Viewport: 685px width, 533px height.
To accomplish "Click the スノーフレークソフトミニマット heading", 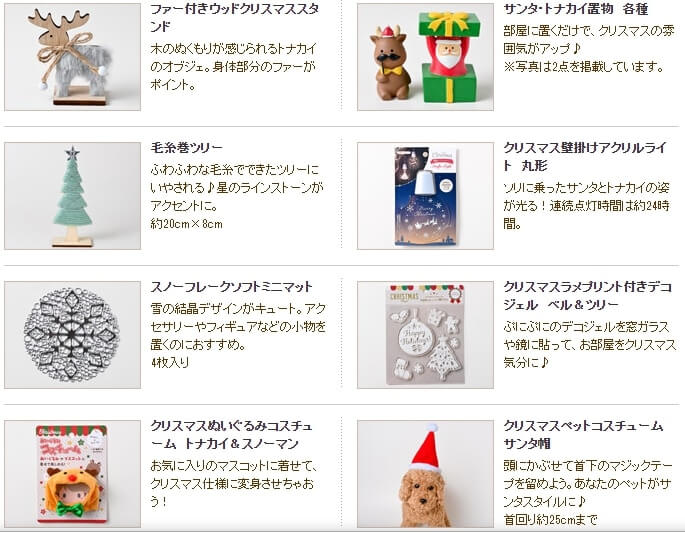I will [x=232, y=287].
